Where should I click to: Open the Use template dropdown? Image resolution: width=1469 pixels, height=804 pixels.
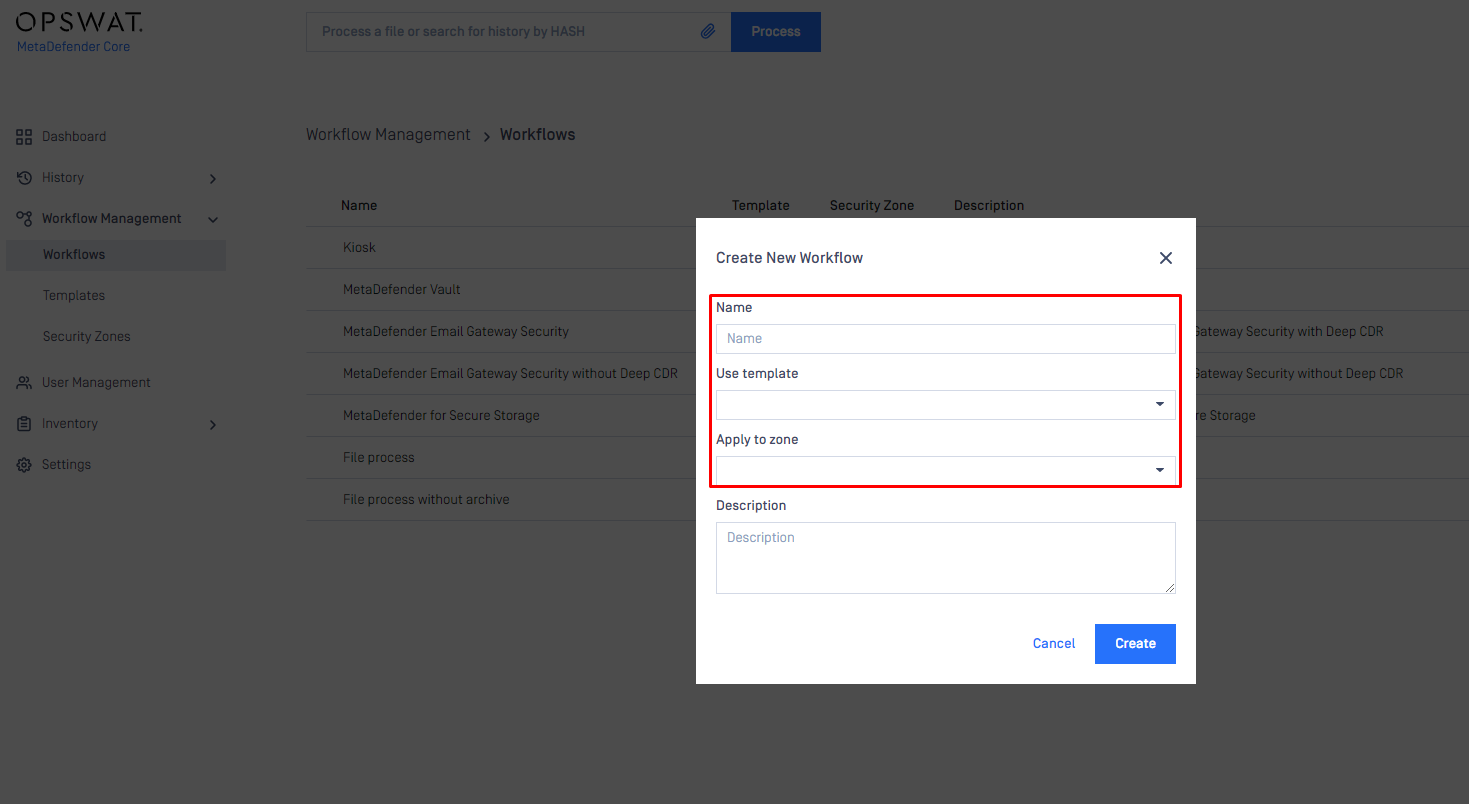(946, 405)
